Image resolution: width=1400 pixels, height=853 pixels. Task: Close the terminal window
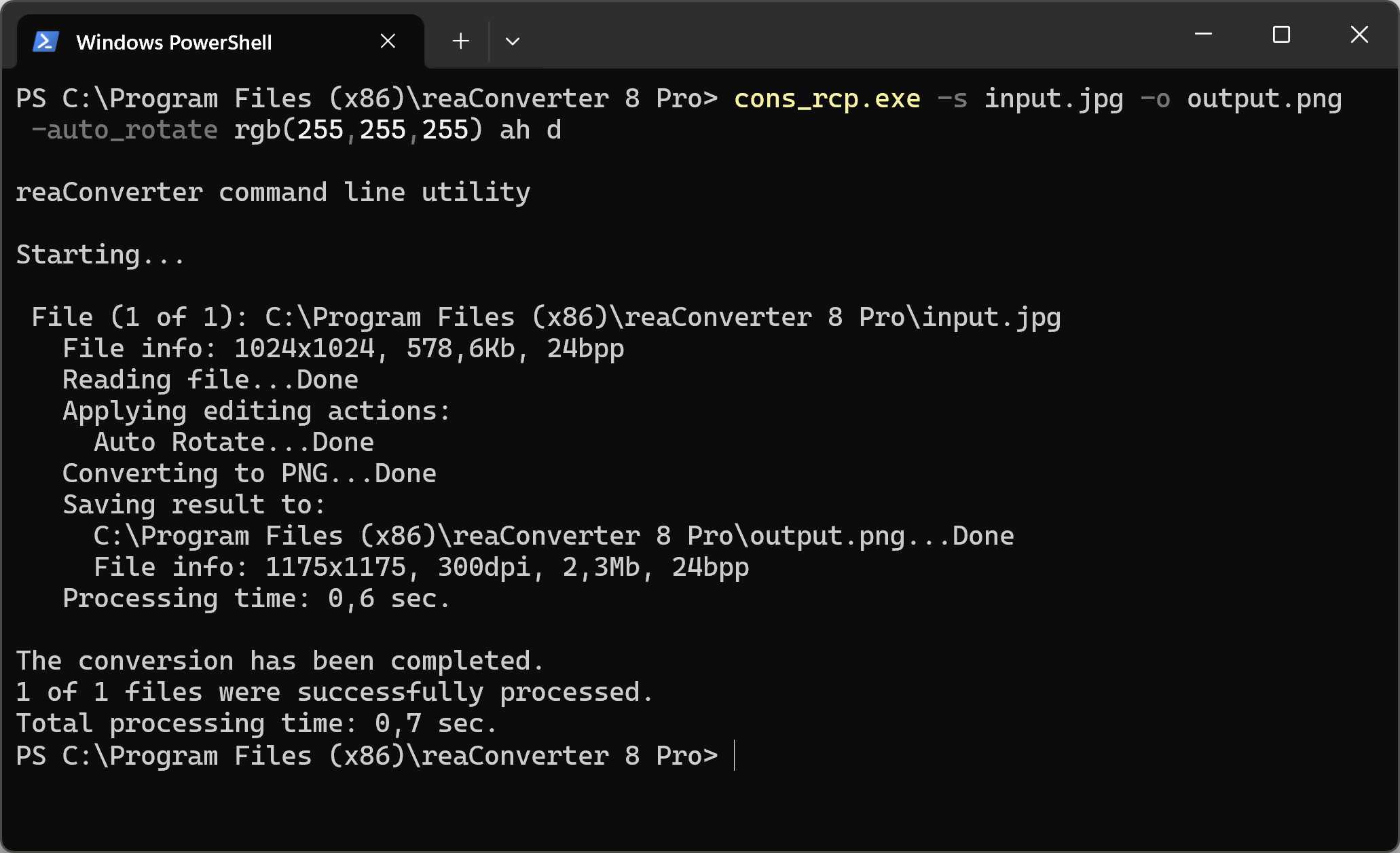coord(1359,34)
